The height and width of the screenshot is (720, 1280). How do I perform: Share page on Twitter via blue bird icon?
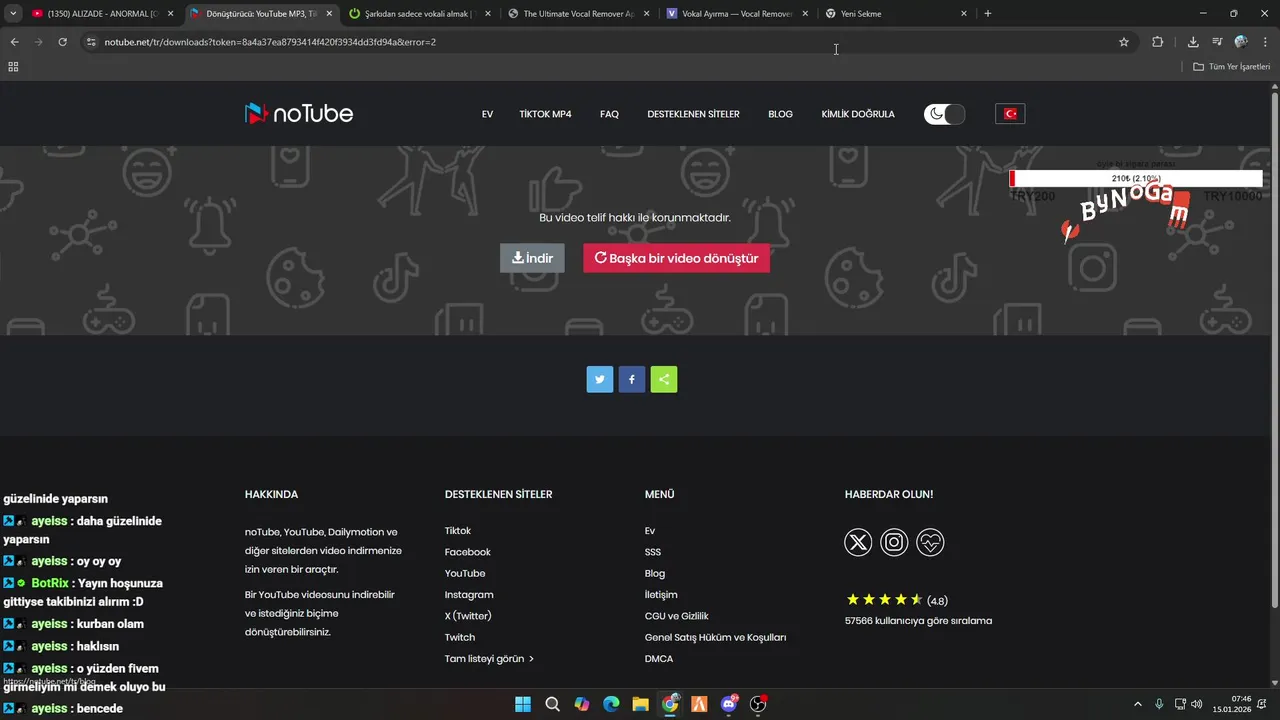pyautogui.click(x=600, y=379)
